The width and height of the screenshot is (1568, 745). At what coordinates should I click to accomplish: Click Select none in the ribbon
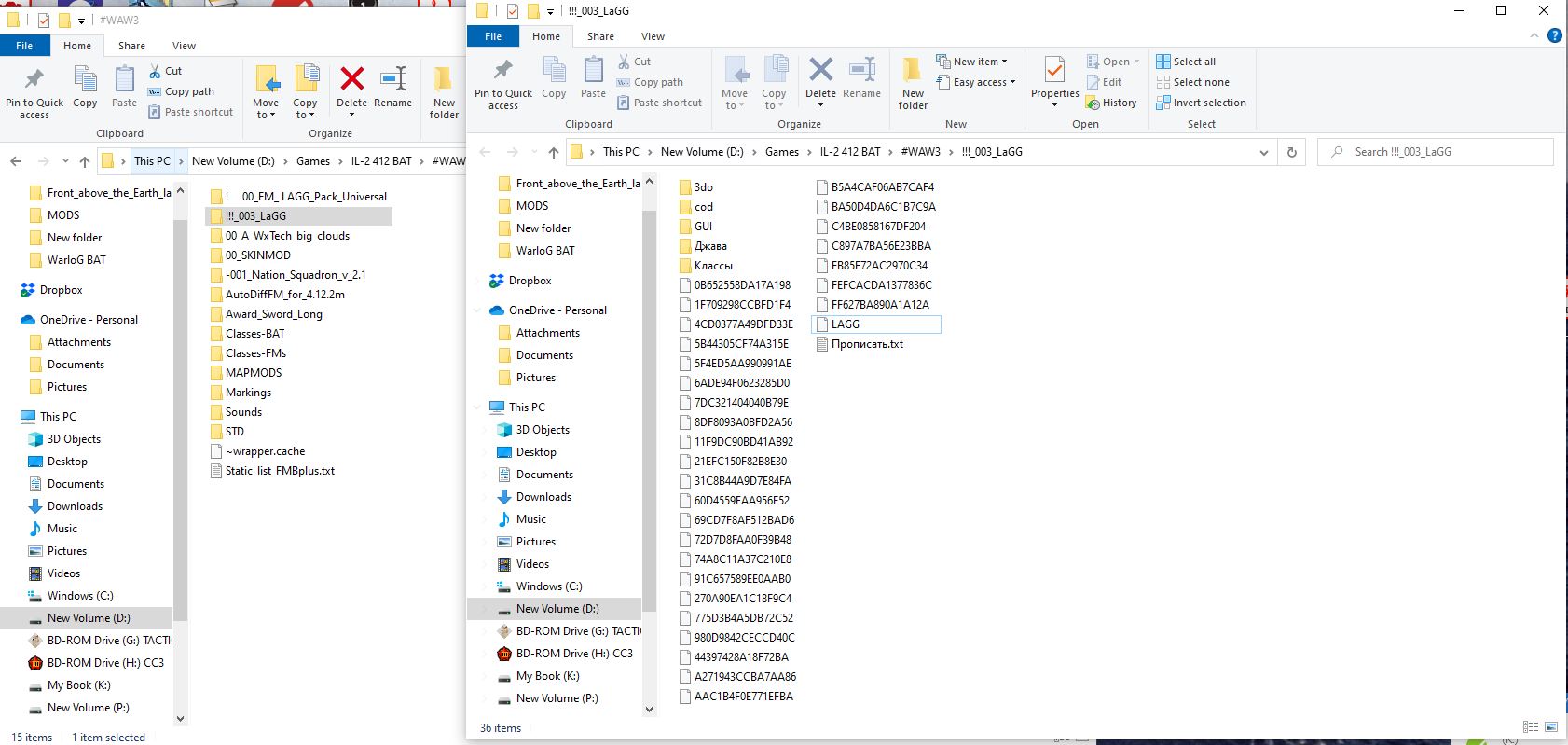1192,82
